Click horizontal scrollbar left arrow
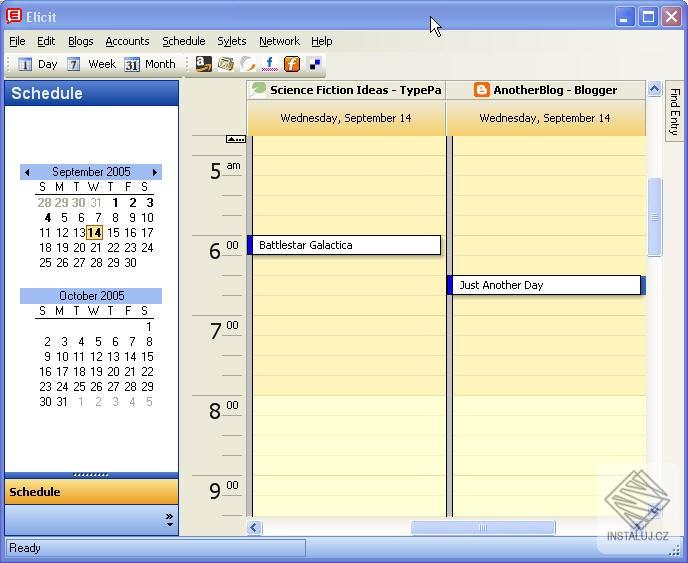 pos(254,527)
